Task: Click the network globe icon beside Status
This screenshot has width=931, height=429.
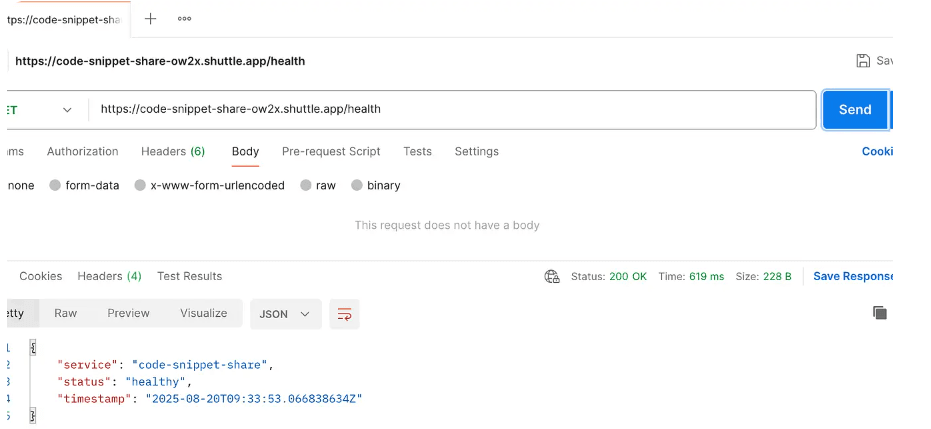Action: [552, 277]
